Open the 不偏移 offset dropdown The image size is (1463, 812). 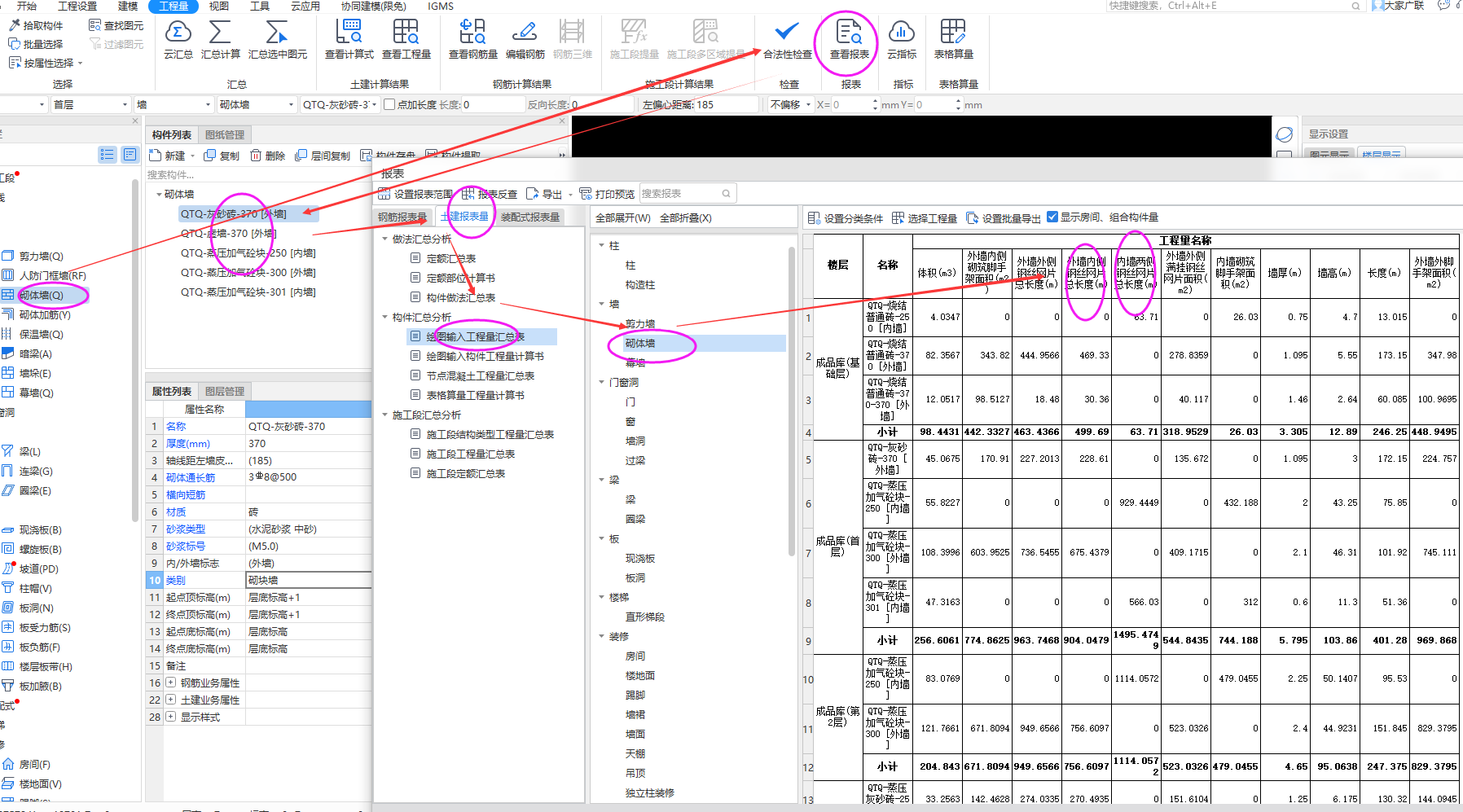pyautogui.click(x=791, y=104)
